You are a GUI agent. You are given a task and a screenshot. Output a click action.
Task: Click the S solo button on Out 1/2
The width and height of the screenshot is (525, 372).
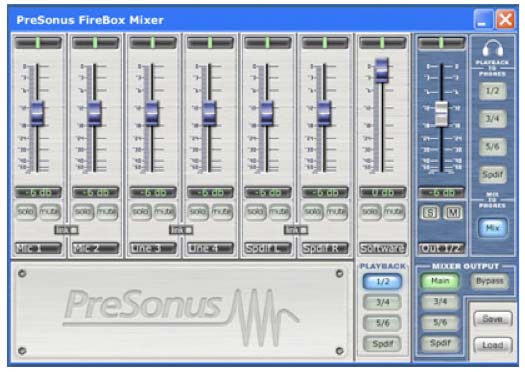pos(430,213)
